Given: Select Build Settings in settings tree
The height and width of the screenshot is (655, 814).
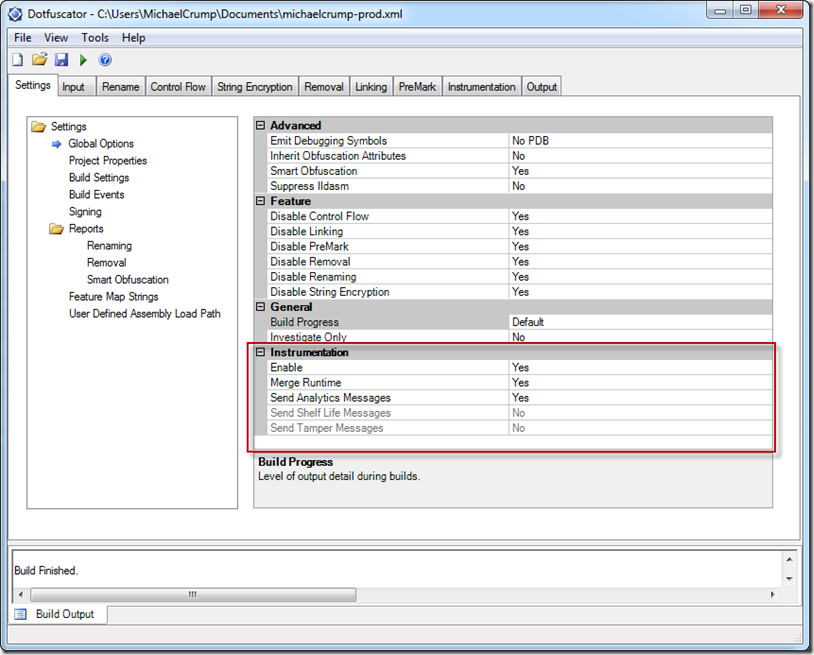Looking at the screenshot, I should click(x=99, y=178).
